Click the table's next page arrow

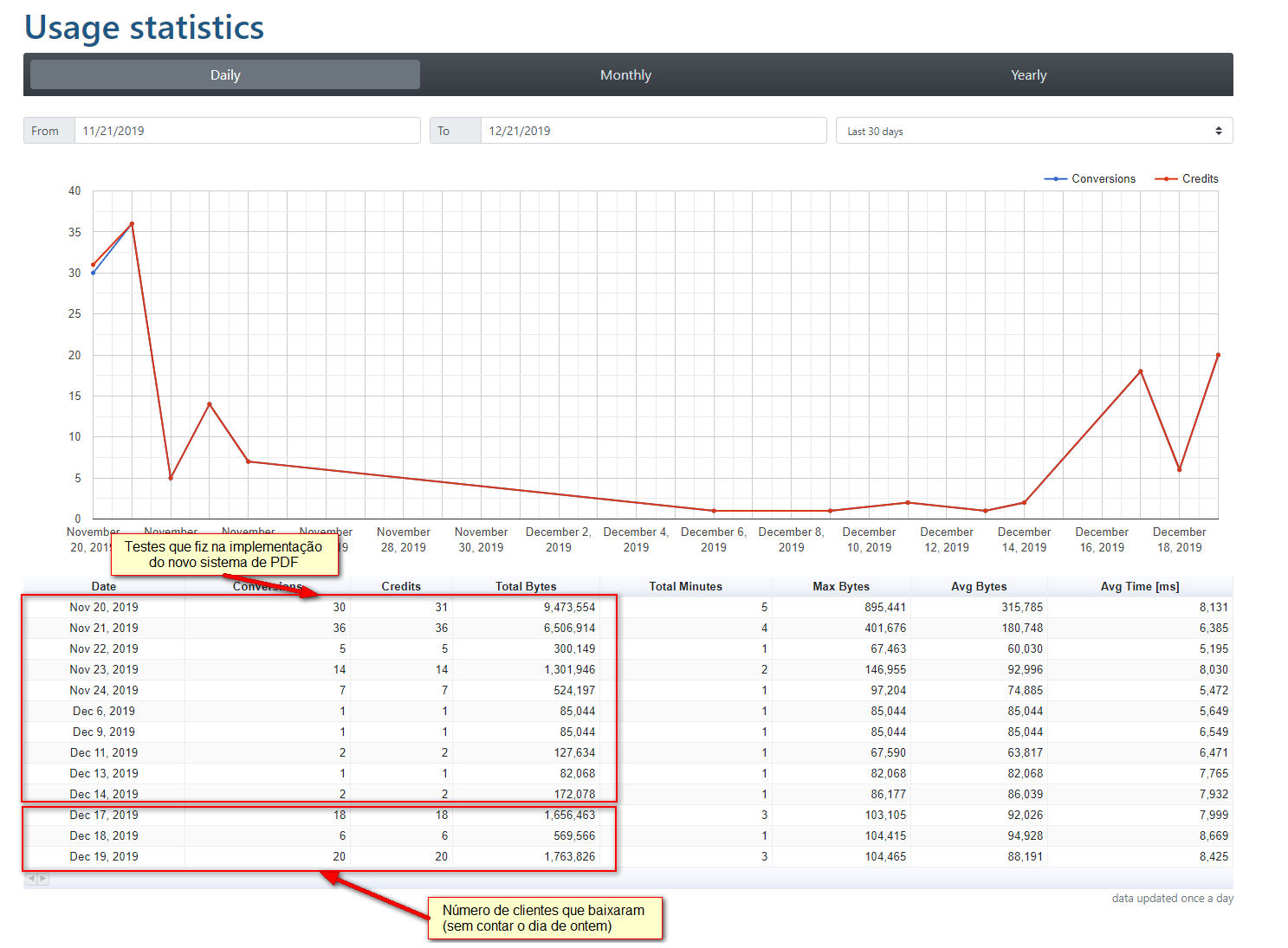click(43, 879)
